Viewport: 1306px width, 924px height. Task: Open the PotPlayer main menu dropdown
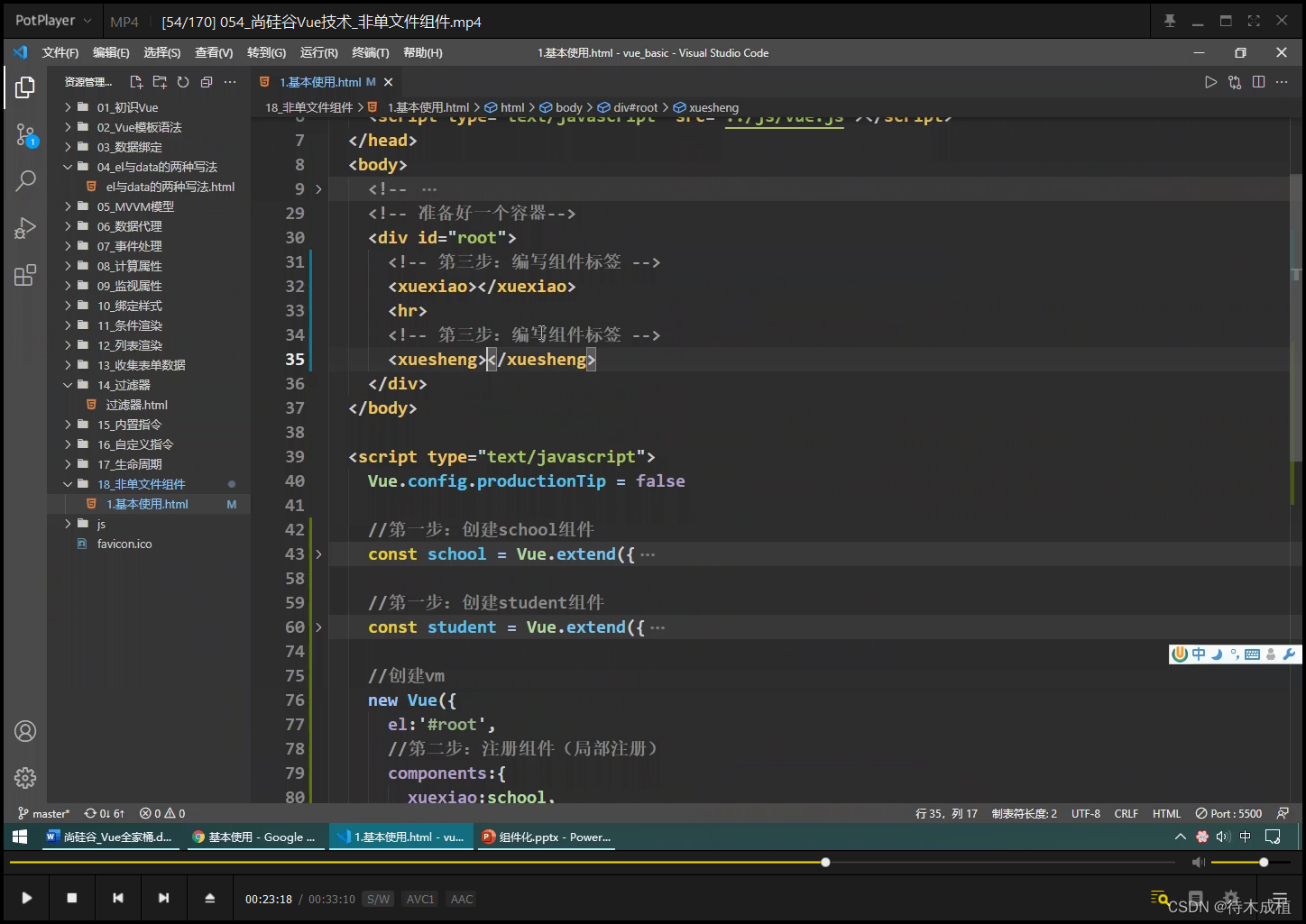tap(53, 21)
